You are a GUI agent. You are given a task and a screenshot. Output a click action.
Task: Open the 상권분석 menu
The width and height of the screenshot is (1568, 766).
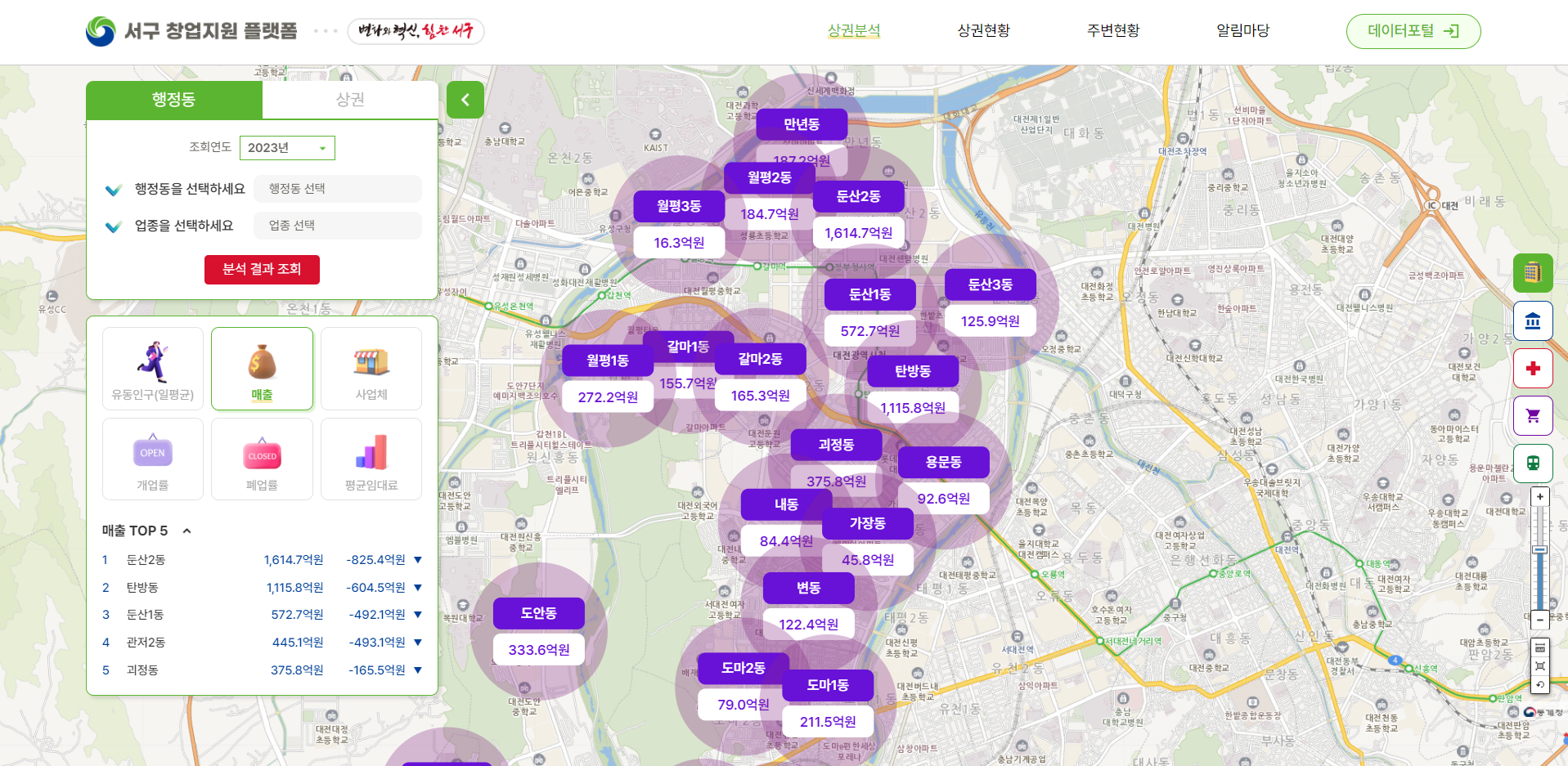pyautogui.click(x=854, y=31)
